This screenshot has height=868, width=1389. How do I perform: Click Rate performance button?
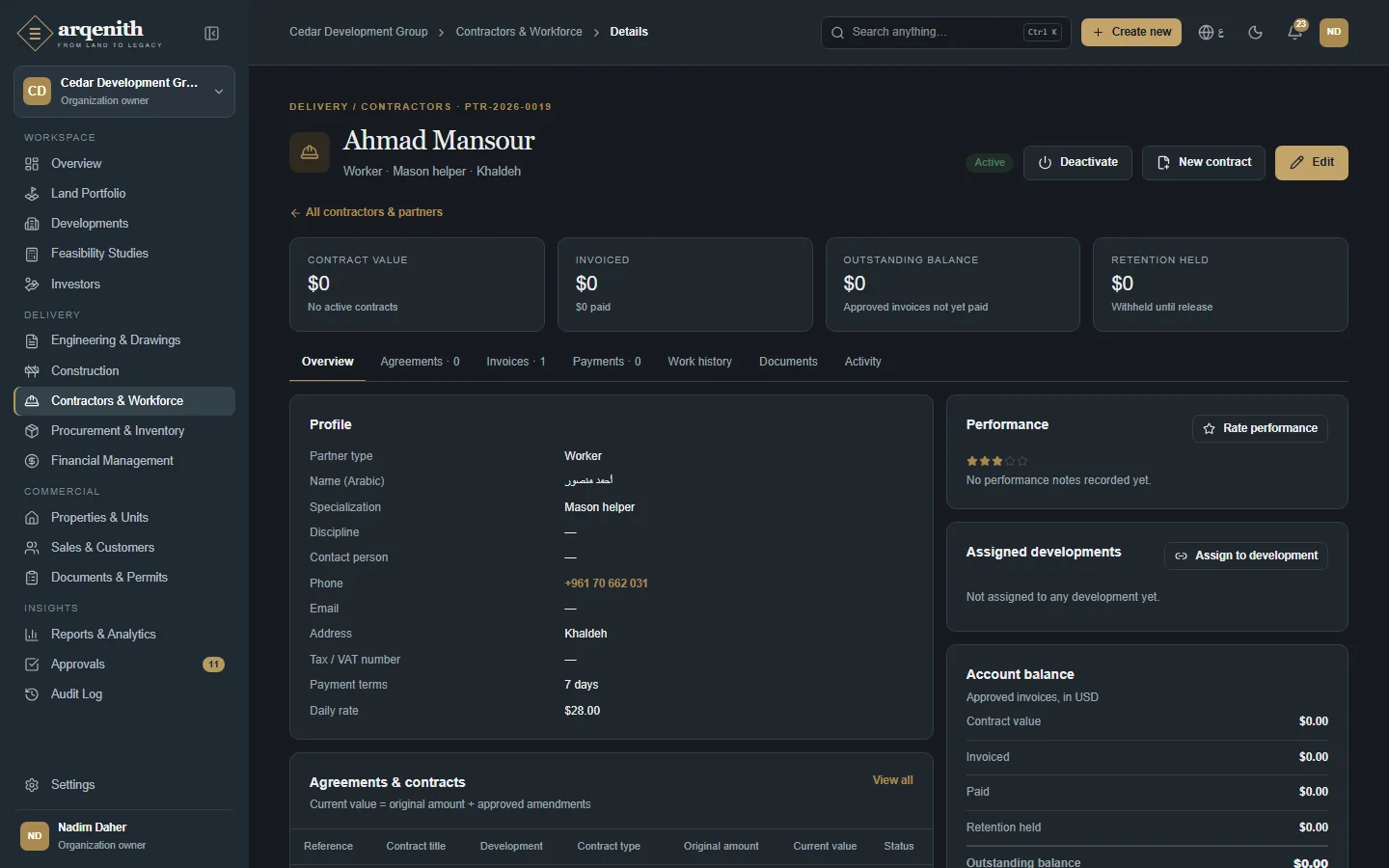tap(1260, 428)
